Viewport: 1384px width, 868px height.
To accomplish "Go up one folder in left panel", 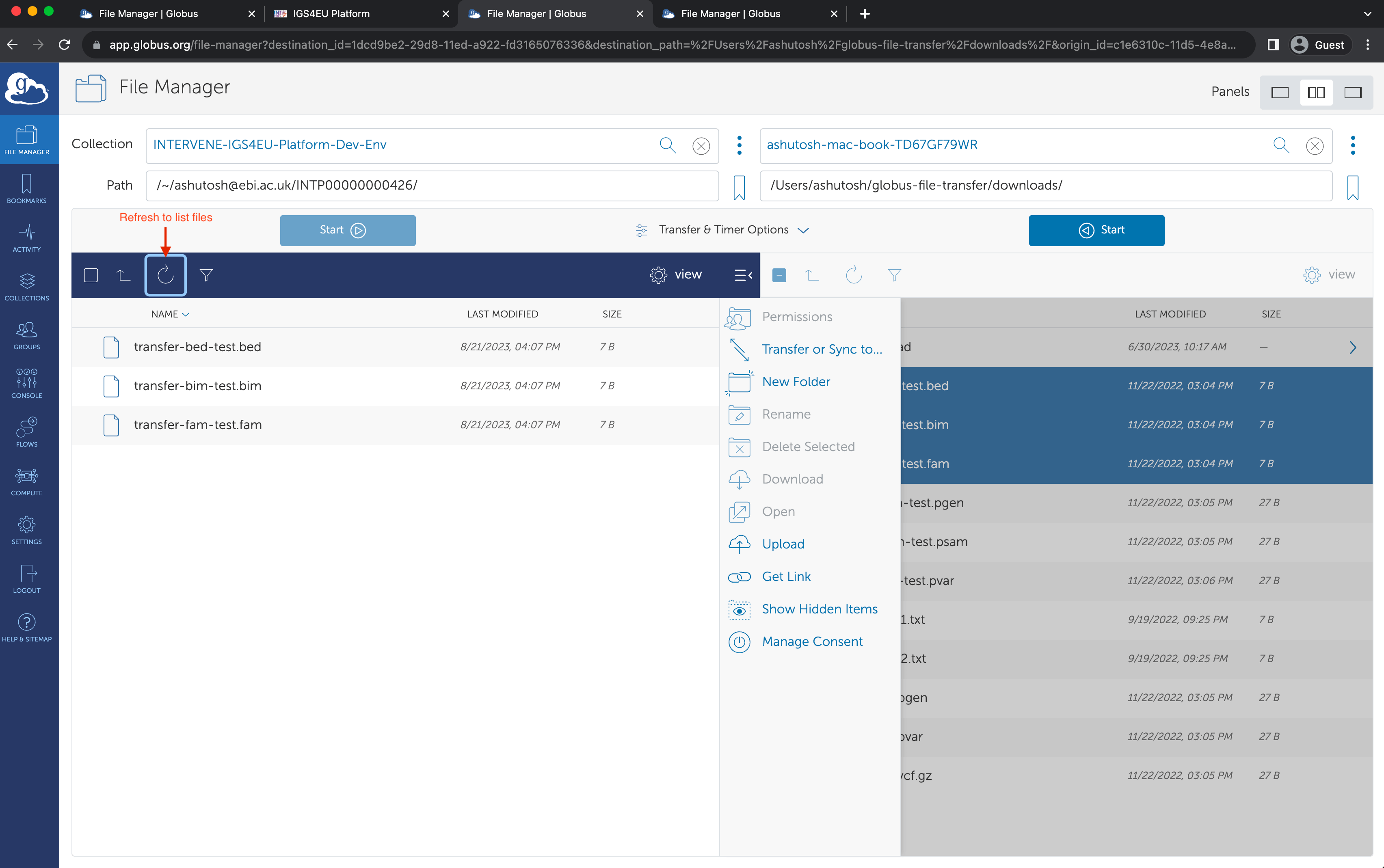I will [x=123, y=275].
